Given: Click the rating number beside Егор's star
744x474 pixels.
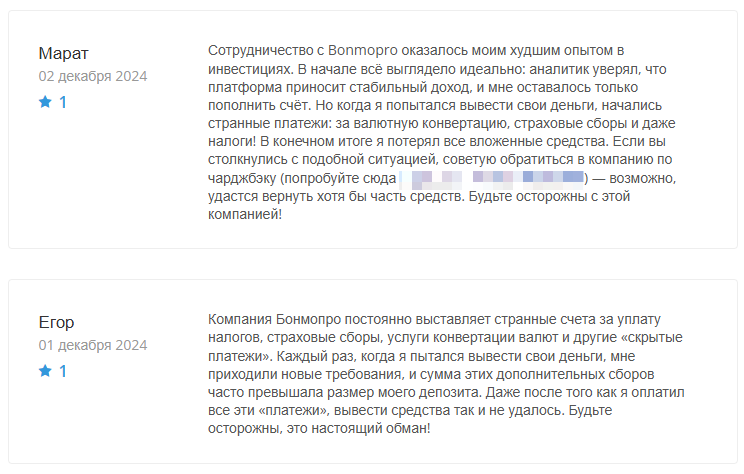Looking at the screenshot, I should pyautogui.click(x=63, y=371).
